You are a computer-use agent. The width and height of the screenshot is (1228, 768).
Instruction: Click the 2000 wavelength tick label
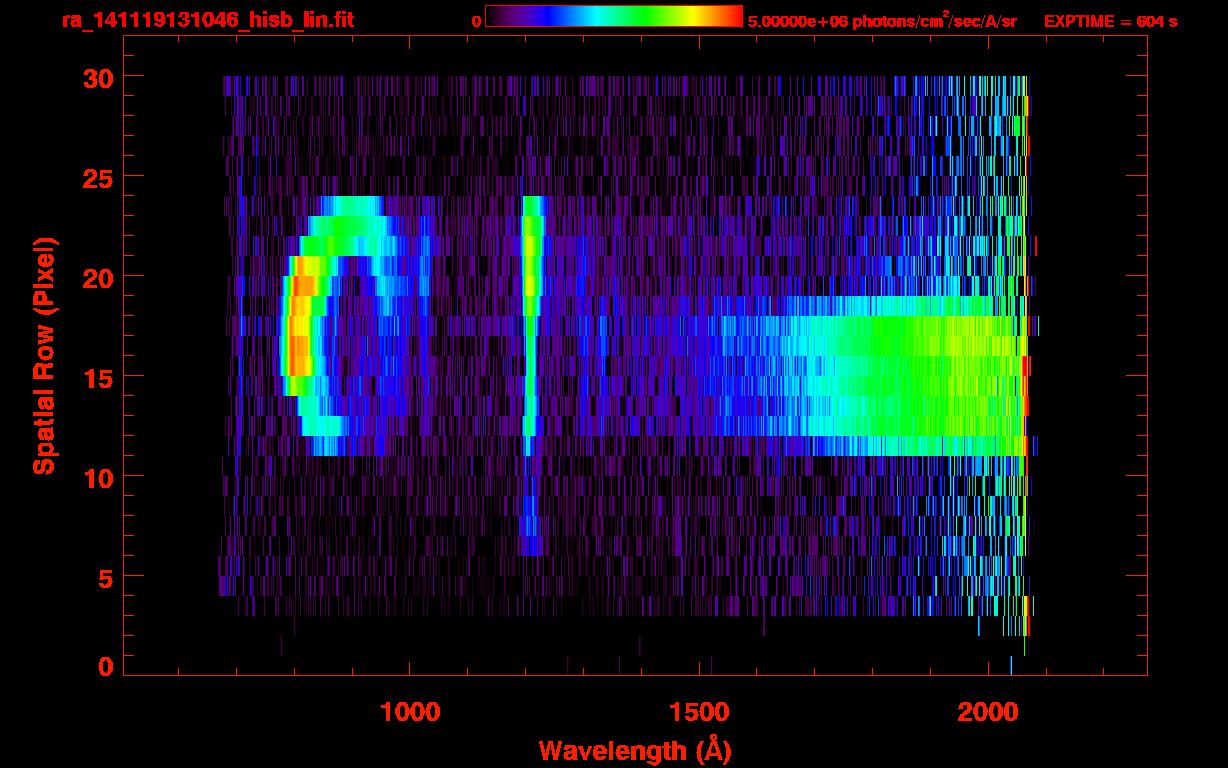[989, 711]
